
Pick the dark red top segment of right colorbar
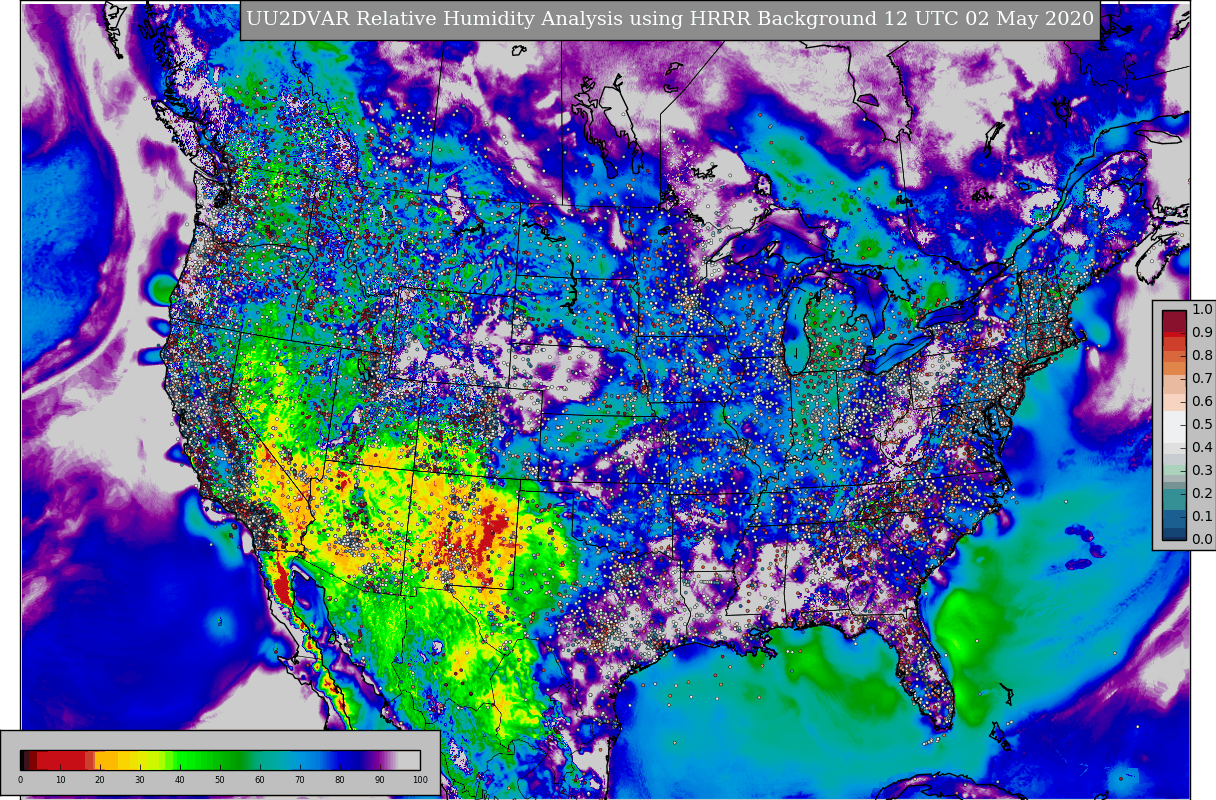(x=1174, y=320)
